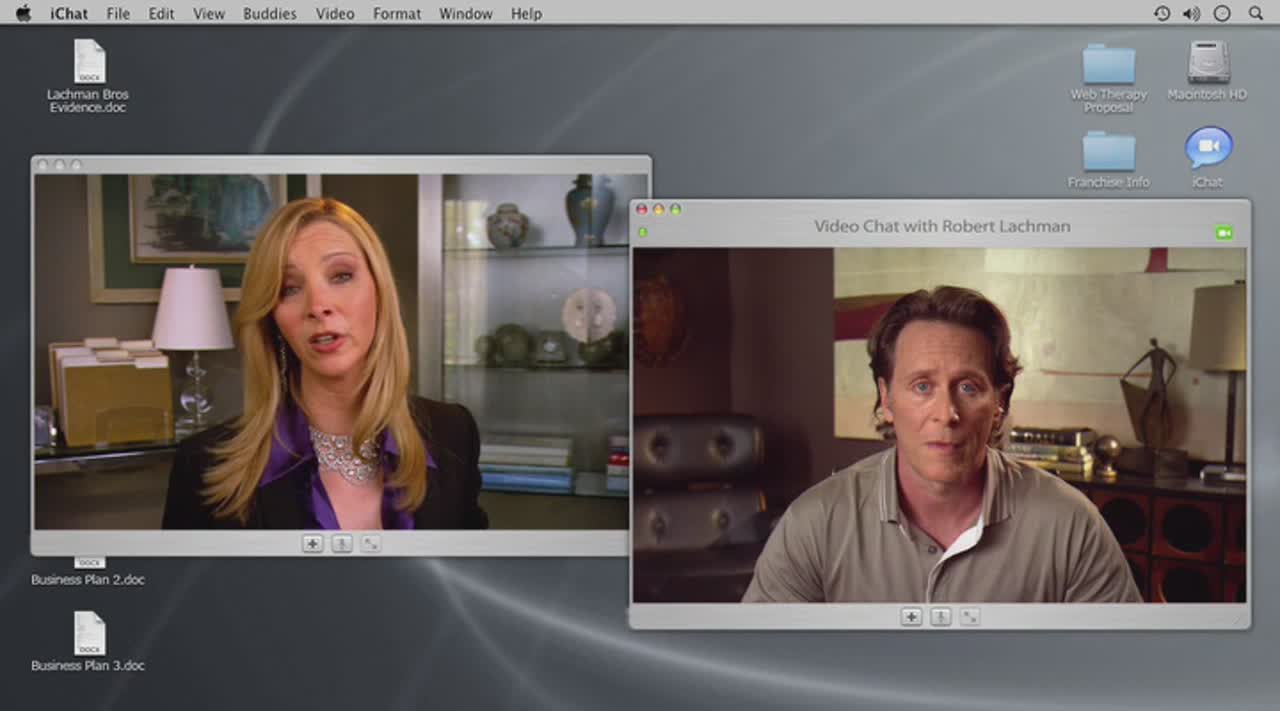Open the iChat desktop icon
This screenshot has width=1280, height=711.
click(x=1208, y=148)
